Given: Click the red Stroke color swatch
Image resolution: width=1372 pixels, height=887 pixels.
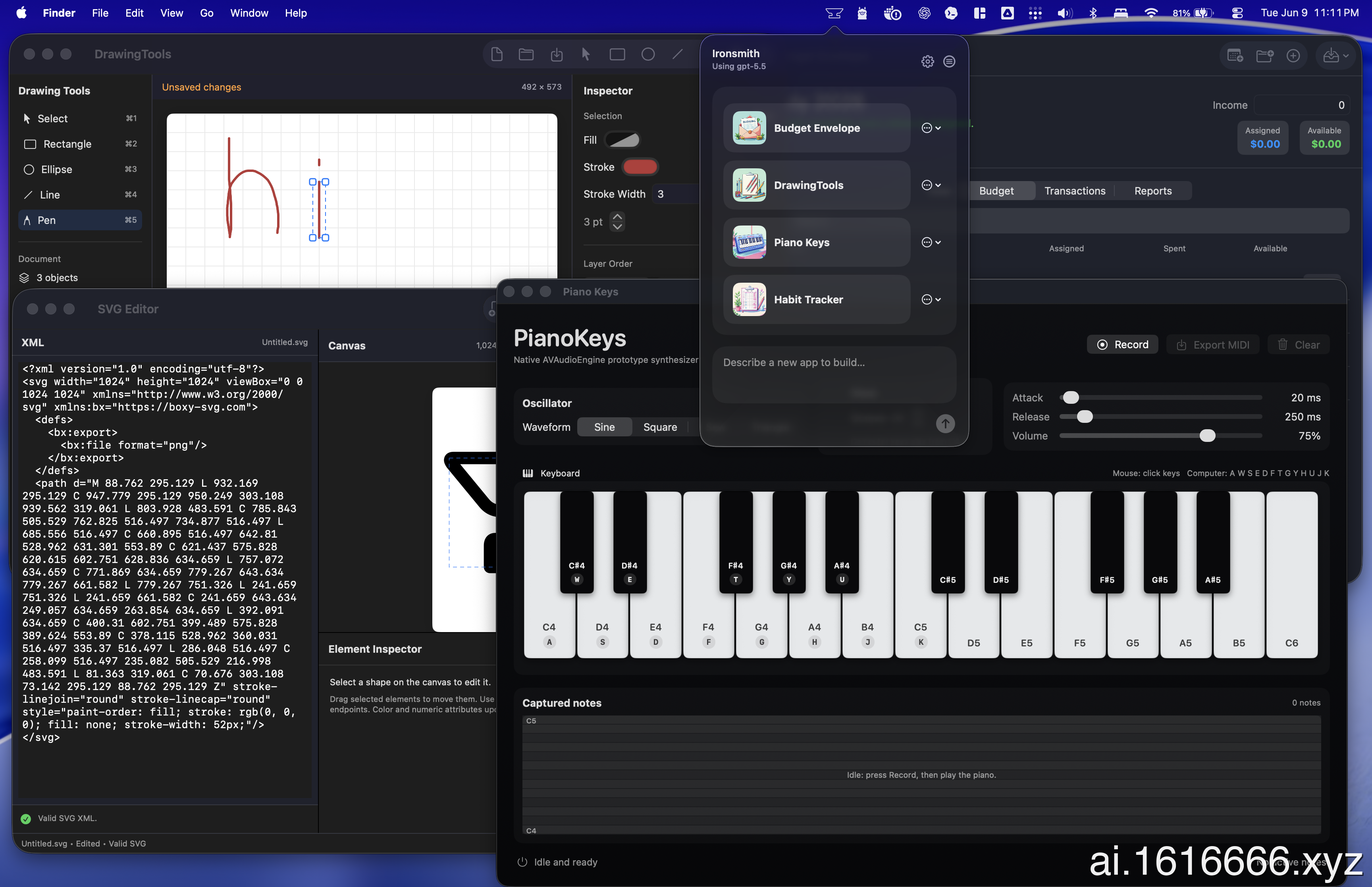Looking at the screenshot, I should click(640, 167).
